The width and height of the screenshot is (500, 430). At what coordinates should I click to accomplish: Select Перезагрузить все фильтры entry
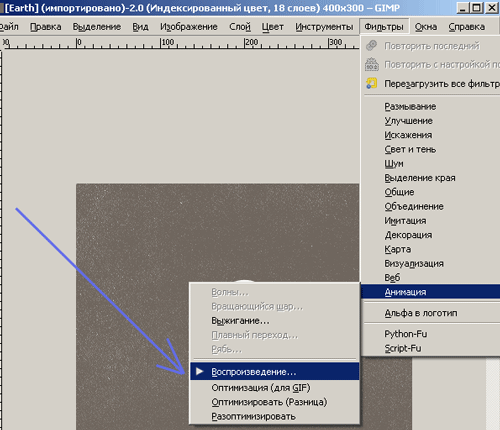click(432, 83)
